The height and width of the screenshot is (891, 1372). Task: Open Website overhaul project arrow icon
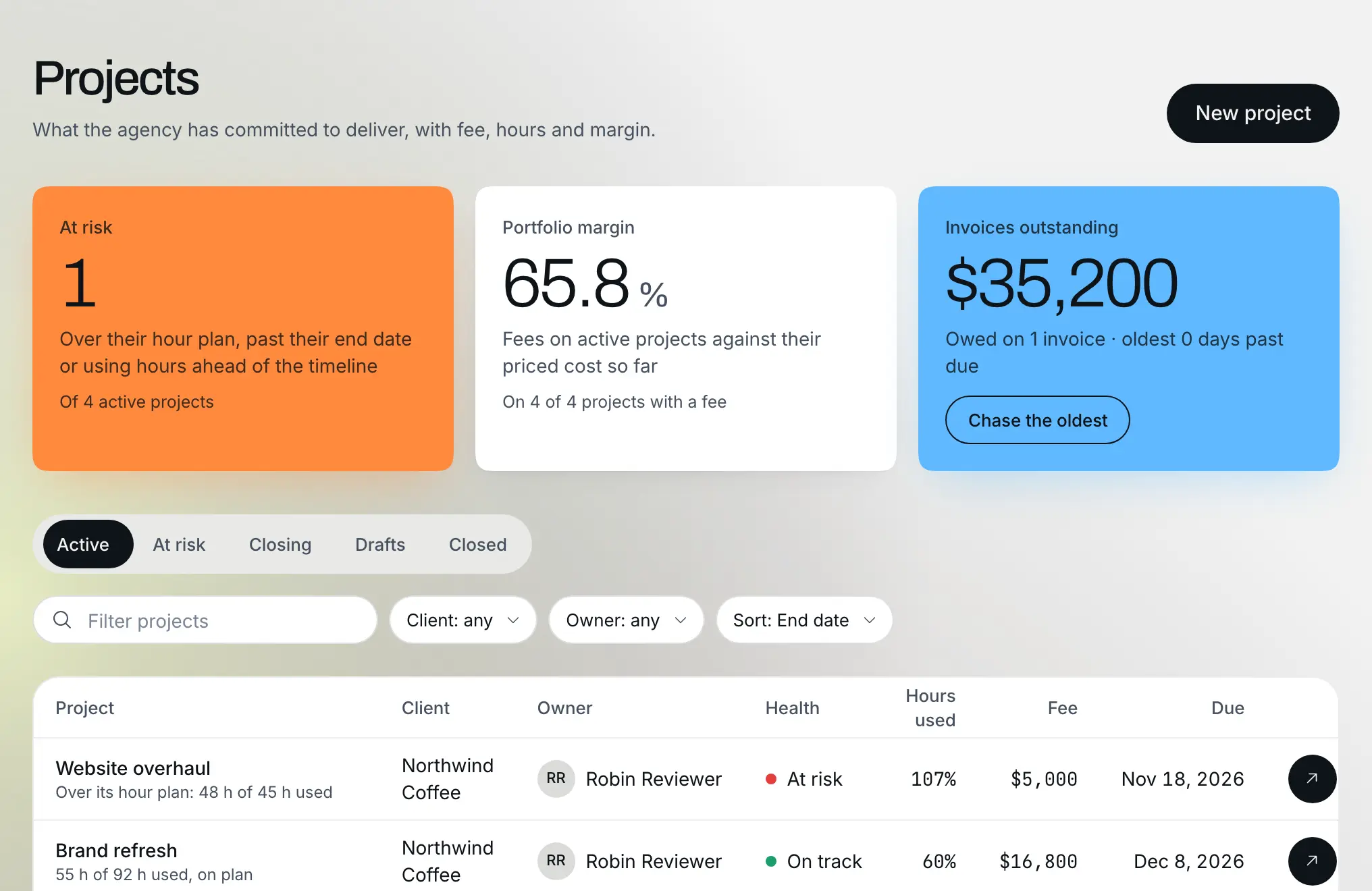pyautogui.click(x=1312, y=778)
